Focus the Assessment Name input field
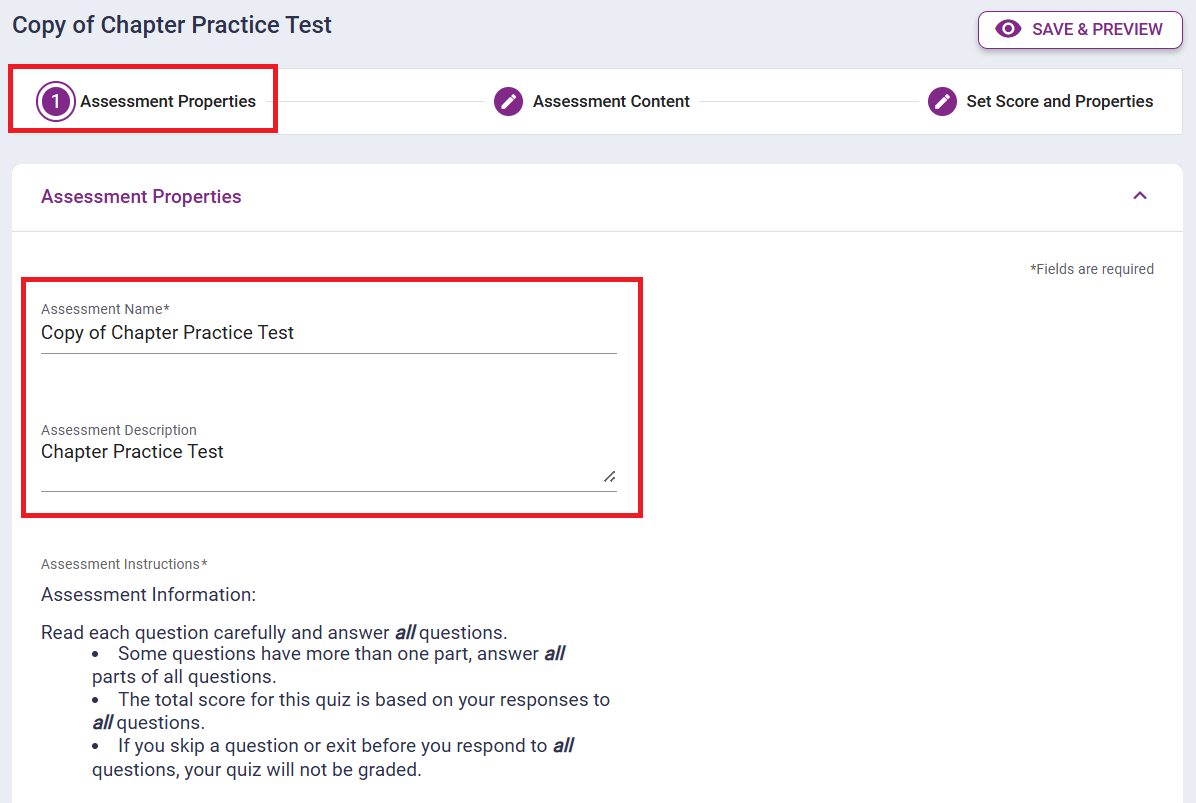This screenshot has width=1196, height=803. [x=328, y=333]
